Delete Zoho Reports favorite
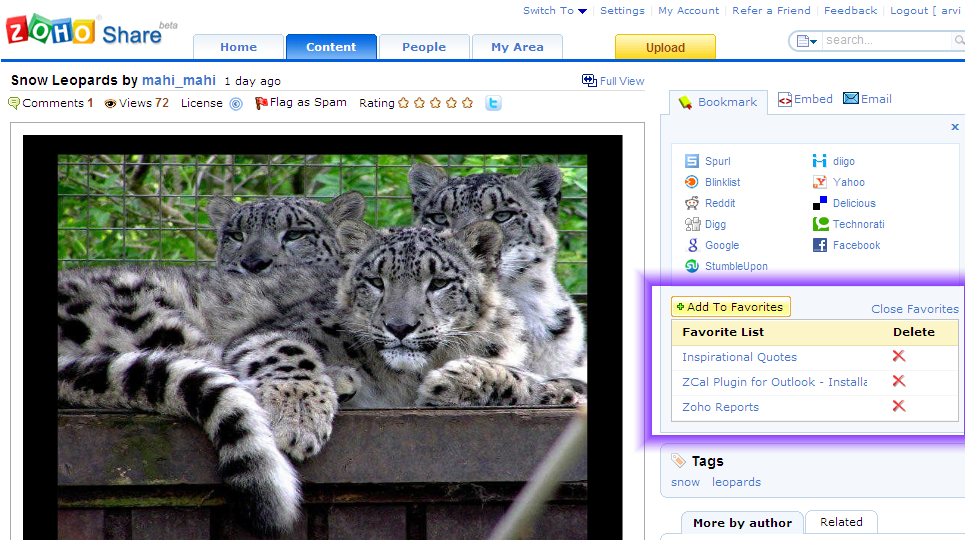 898,406
